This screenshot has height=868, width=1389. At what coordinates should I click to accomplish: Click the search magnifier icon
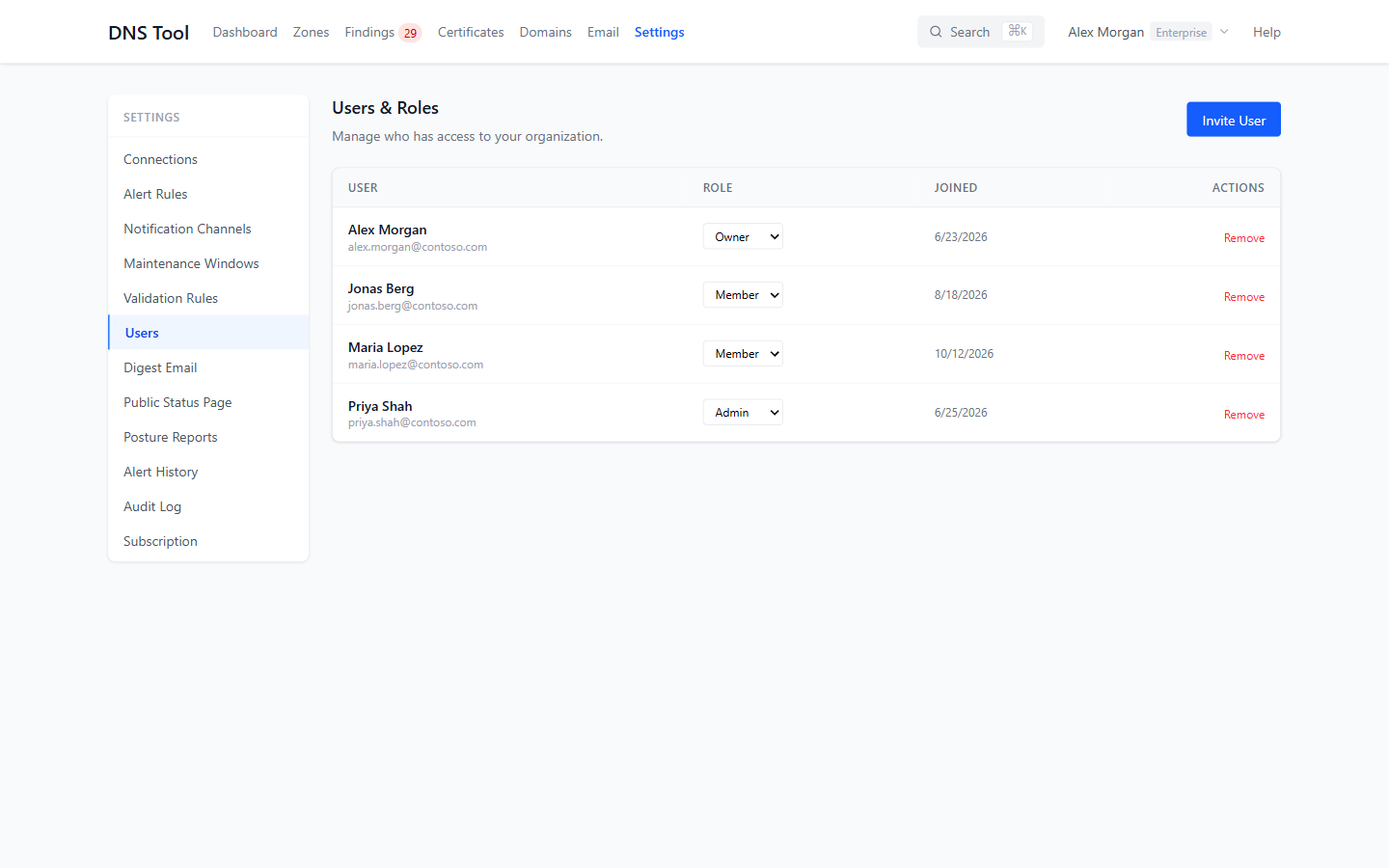point(936,32)
